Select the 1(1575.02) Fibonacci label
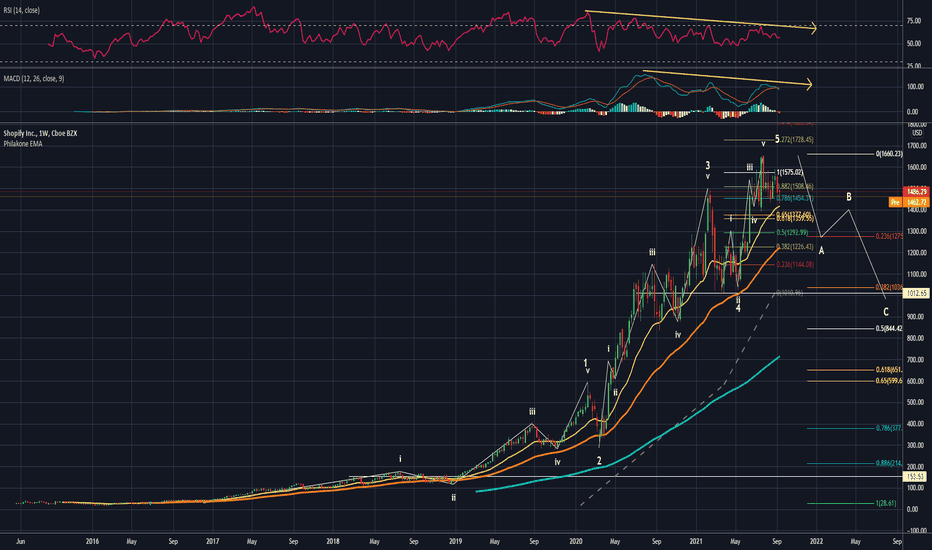 point(789,172)
